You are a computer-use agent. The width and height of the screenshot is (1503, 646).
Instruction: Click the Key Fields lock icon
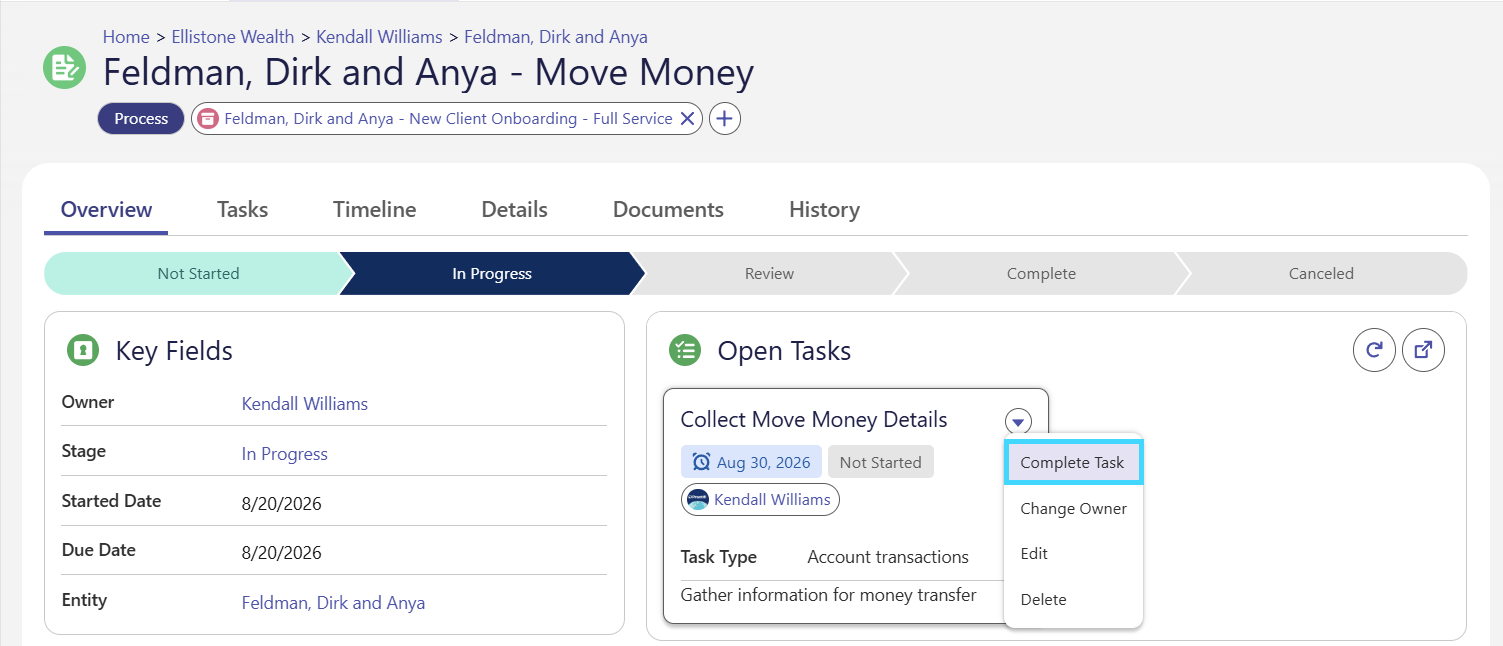click(83, 351)
